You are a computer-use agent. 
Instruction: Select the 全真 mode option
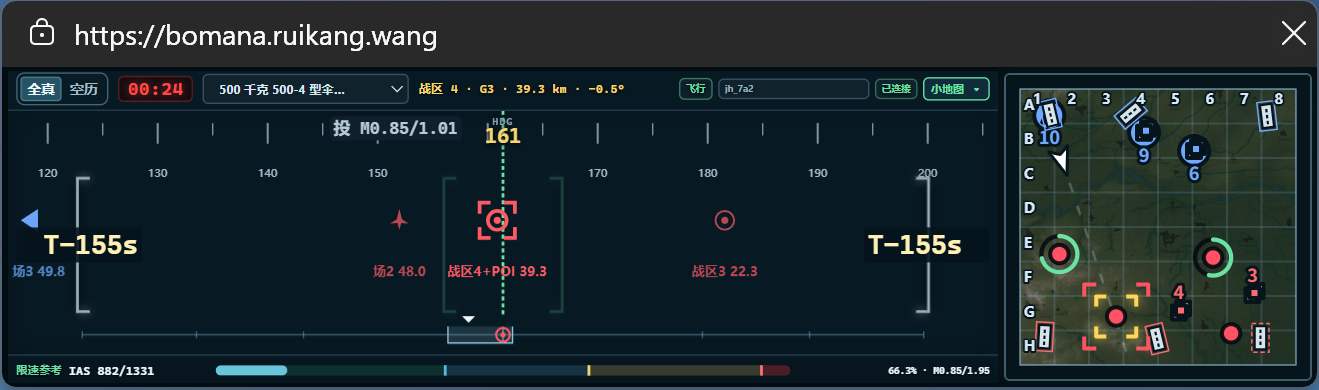(x=41, y=89)
